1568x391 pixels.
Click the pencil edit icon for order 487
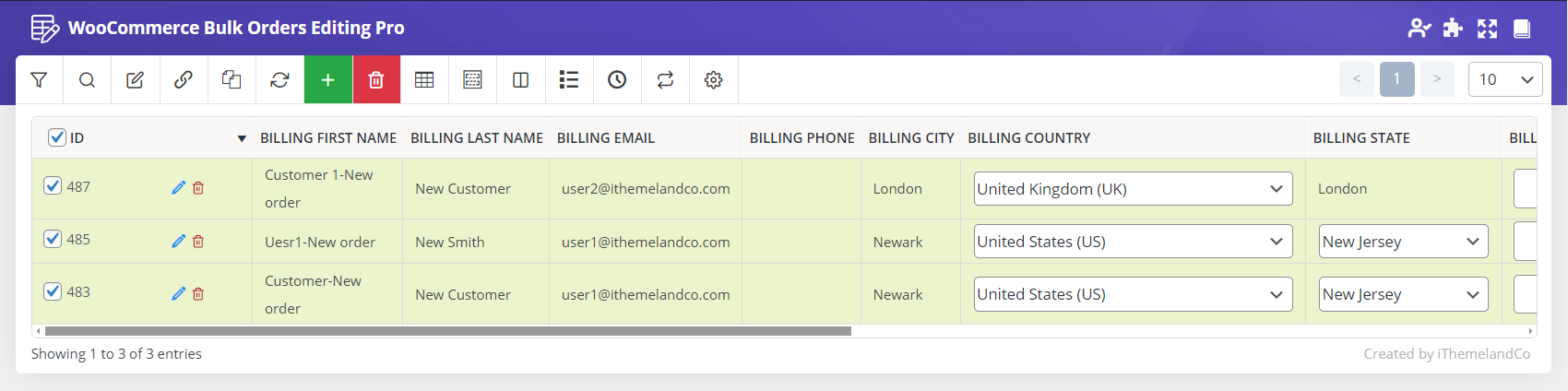[178, 188]
